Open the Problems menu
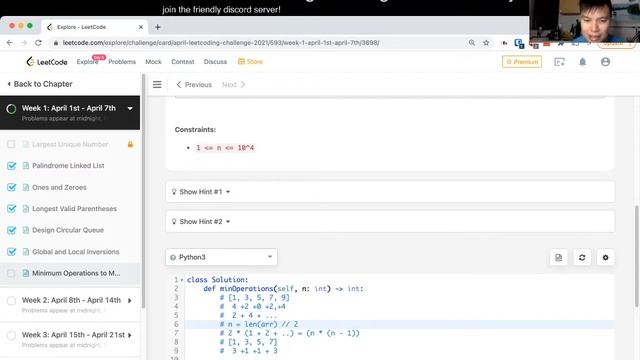The image size is (640, 360). coord(122,62)
